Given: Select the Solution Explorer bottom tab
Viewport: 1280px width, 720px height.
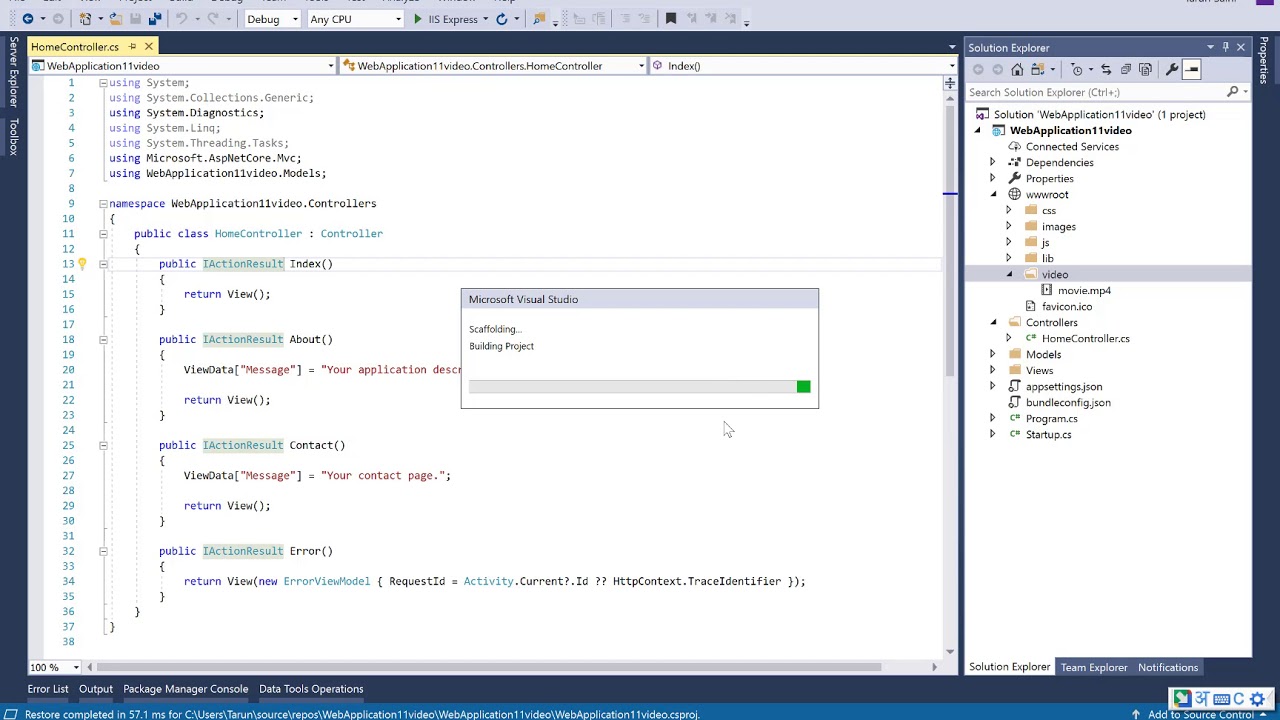Looking at the screenshot, I should [x=1010, y=668].
